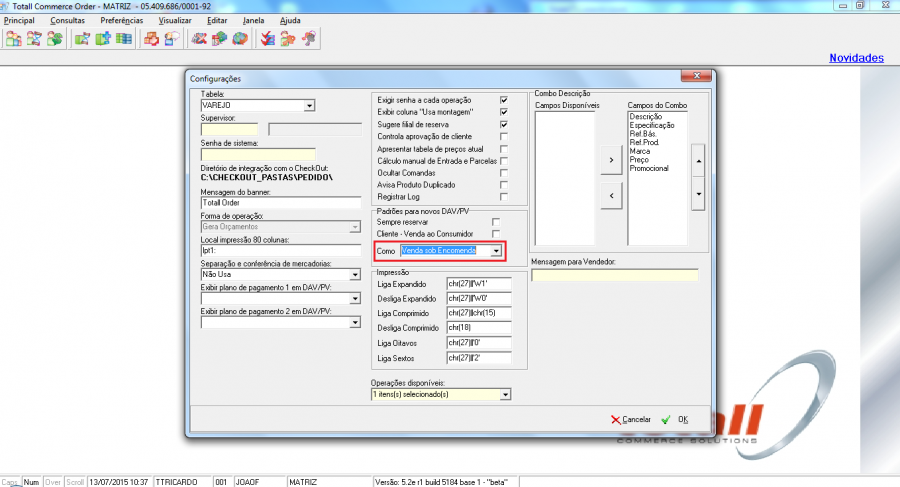Open 'Forma de operação' Gera Orçamentos dropdown
The width and height of the screenshot is (900, 487).
355,227
